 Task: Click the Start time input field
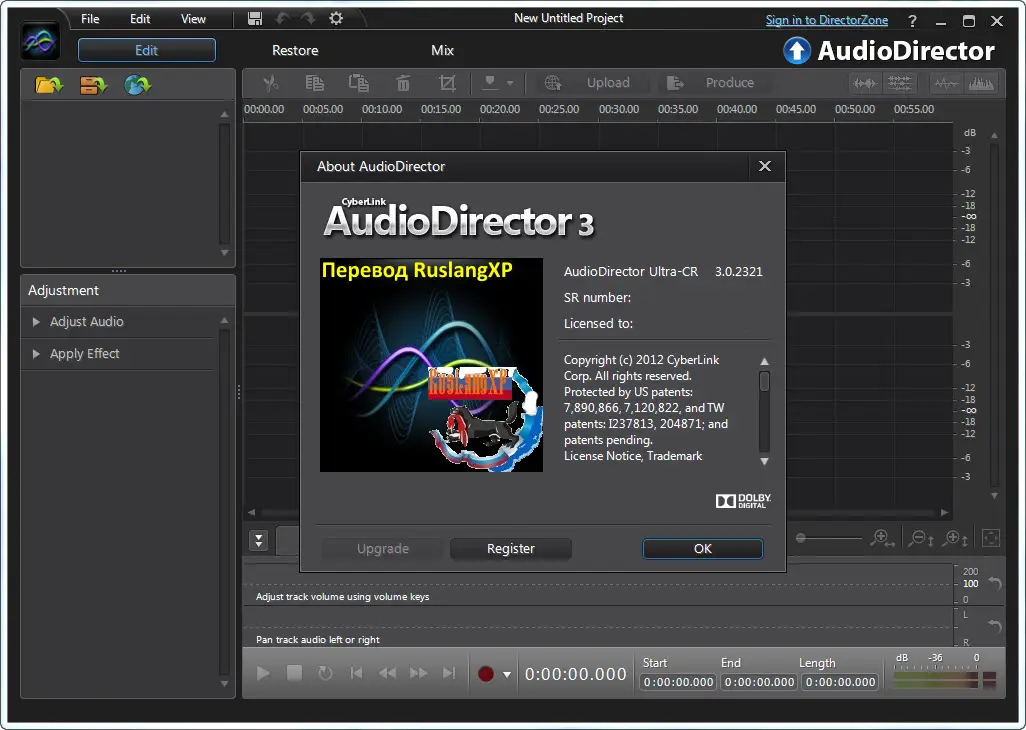679,682
